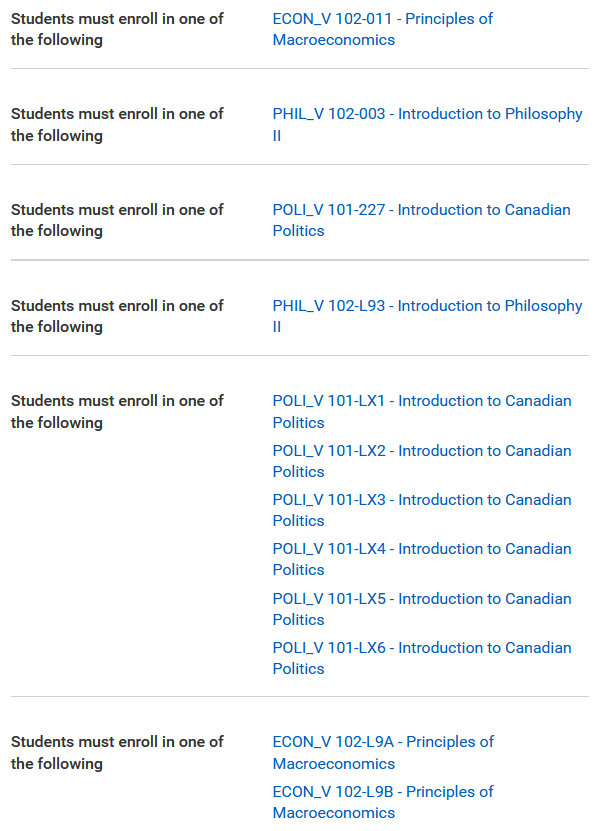Select the POLI_V 101-LX2 section link

422,461
